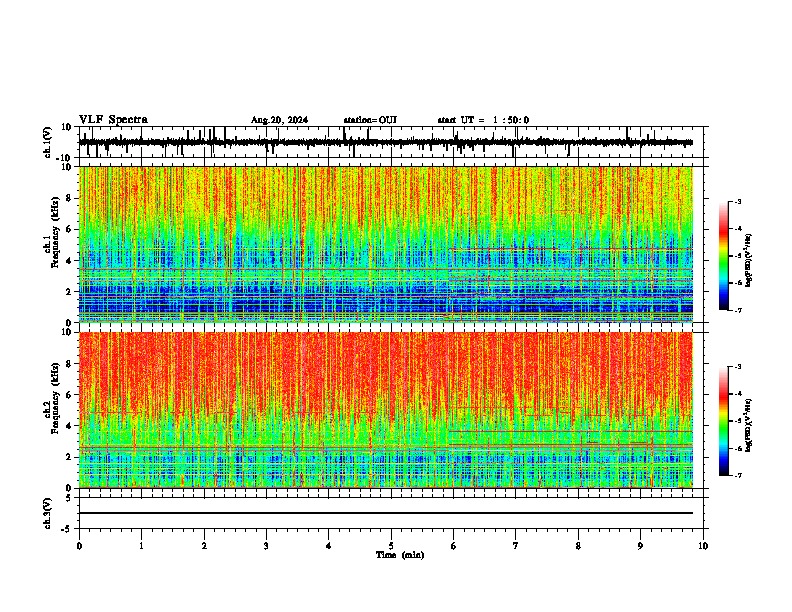This screenshot has width=792, height=612.
Task: Click the ch.1 voltage waveform trace panel
Action: pos(391,142)
